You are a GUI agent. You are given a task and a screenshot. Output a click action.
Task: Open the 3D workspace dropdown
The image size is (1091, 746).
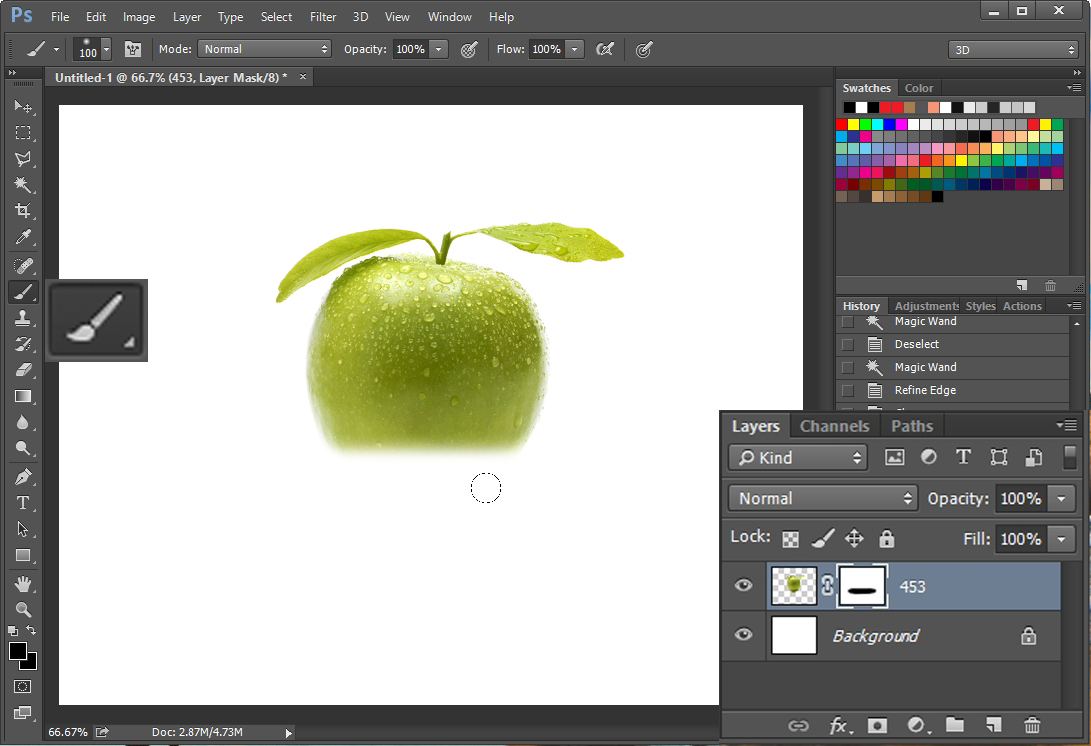[1013, 50]
